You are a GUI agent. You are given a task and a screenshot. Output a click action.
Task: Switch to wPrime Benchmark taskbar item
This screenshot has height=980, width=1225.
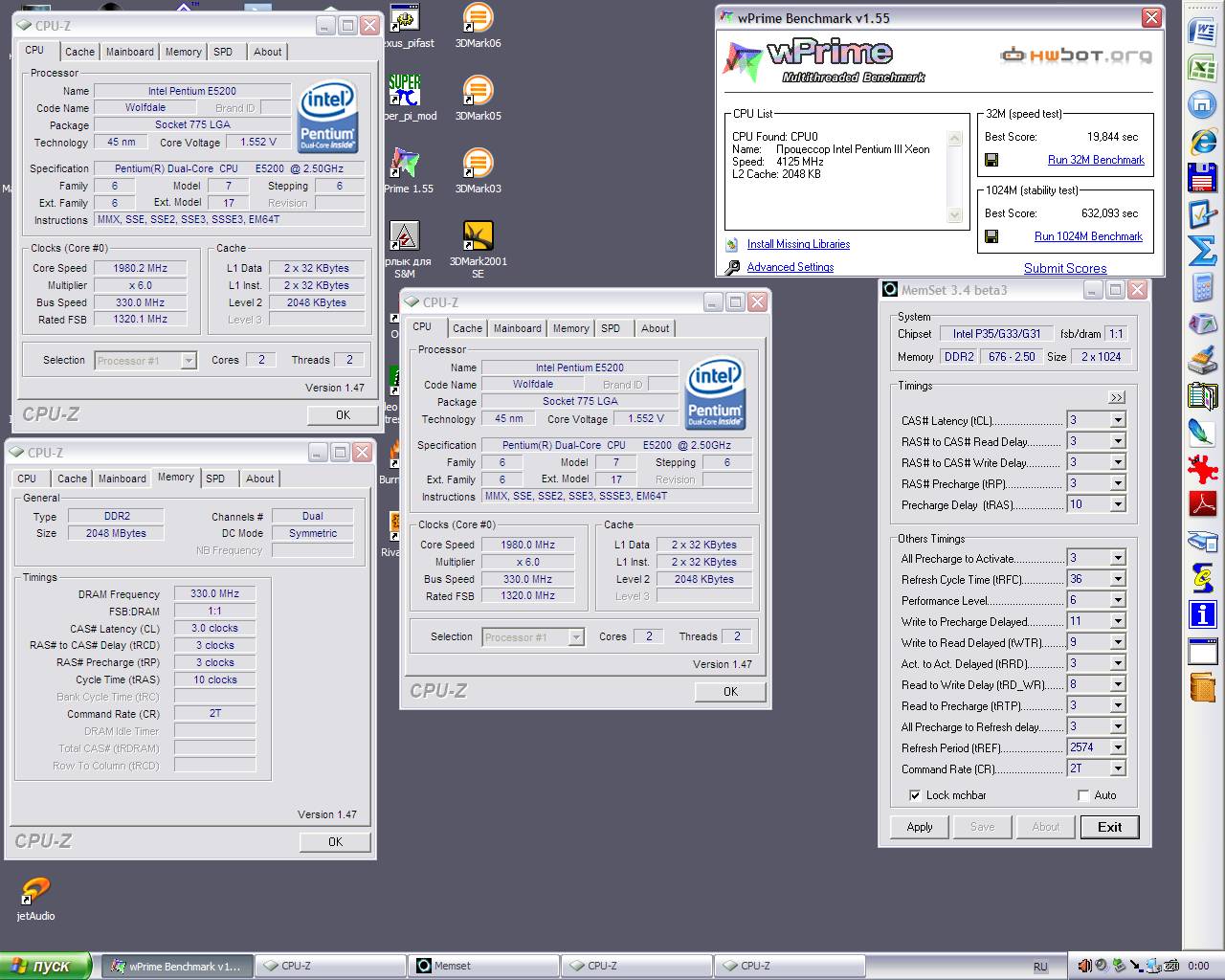click(x=177, y=966)
